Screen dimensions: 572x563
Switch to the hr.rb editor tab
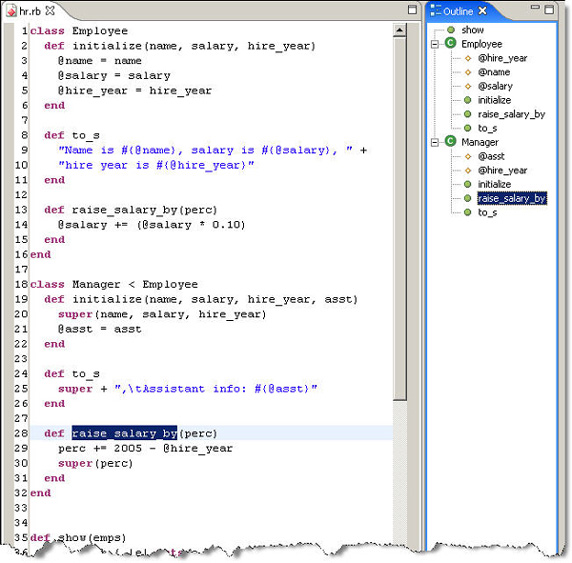(x=30, y=11)
